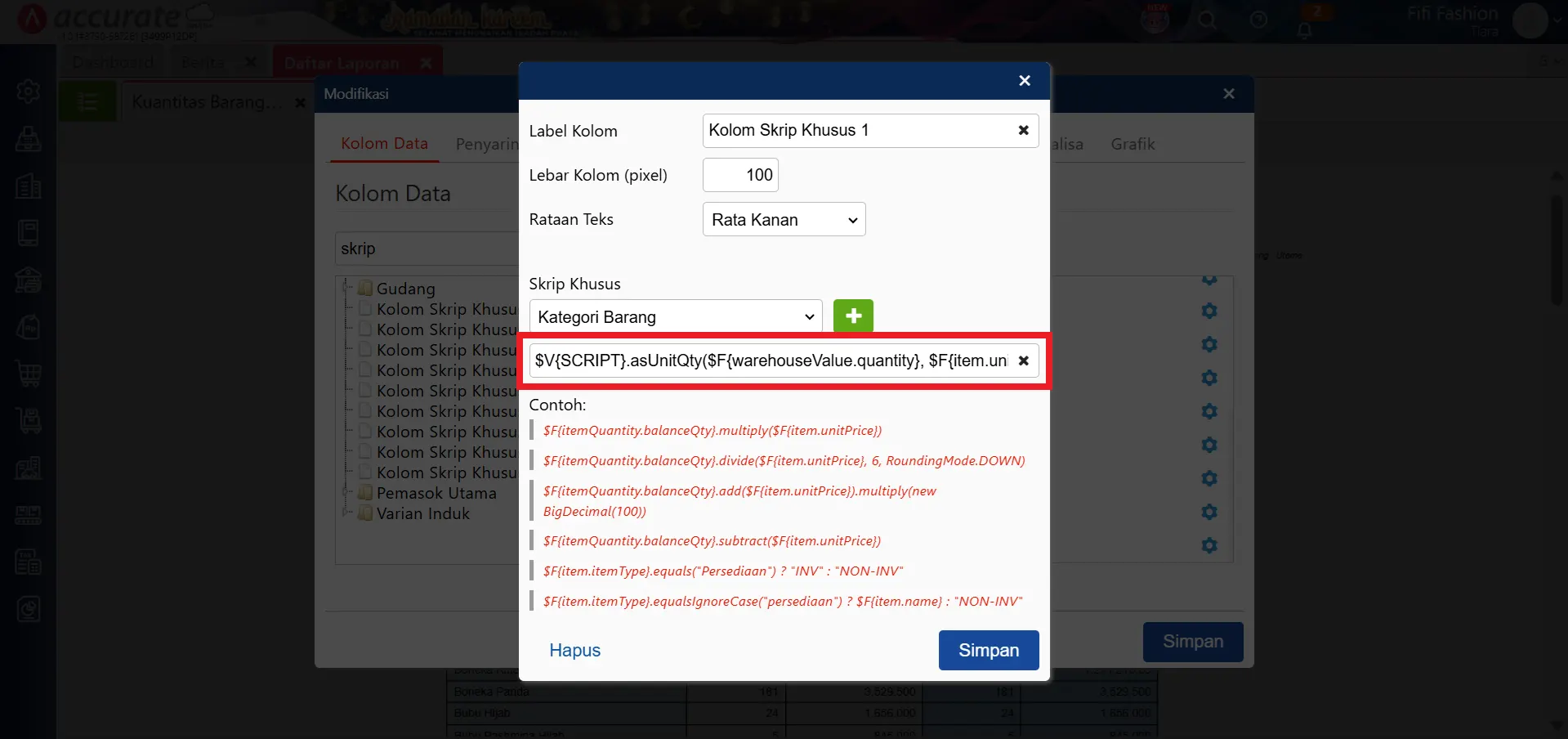Clear the custom script formula field

pyautogui.click(x=1023, y=361)
